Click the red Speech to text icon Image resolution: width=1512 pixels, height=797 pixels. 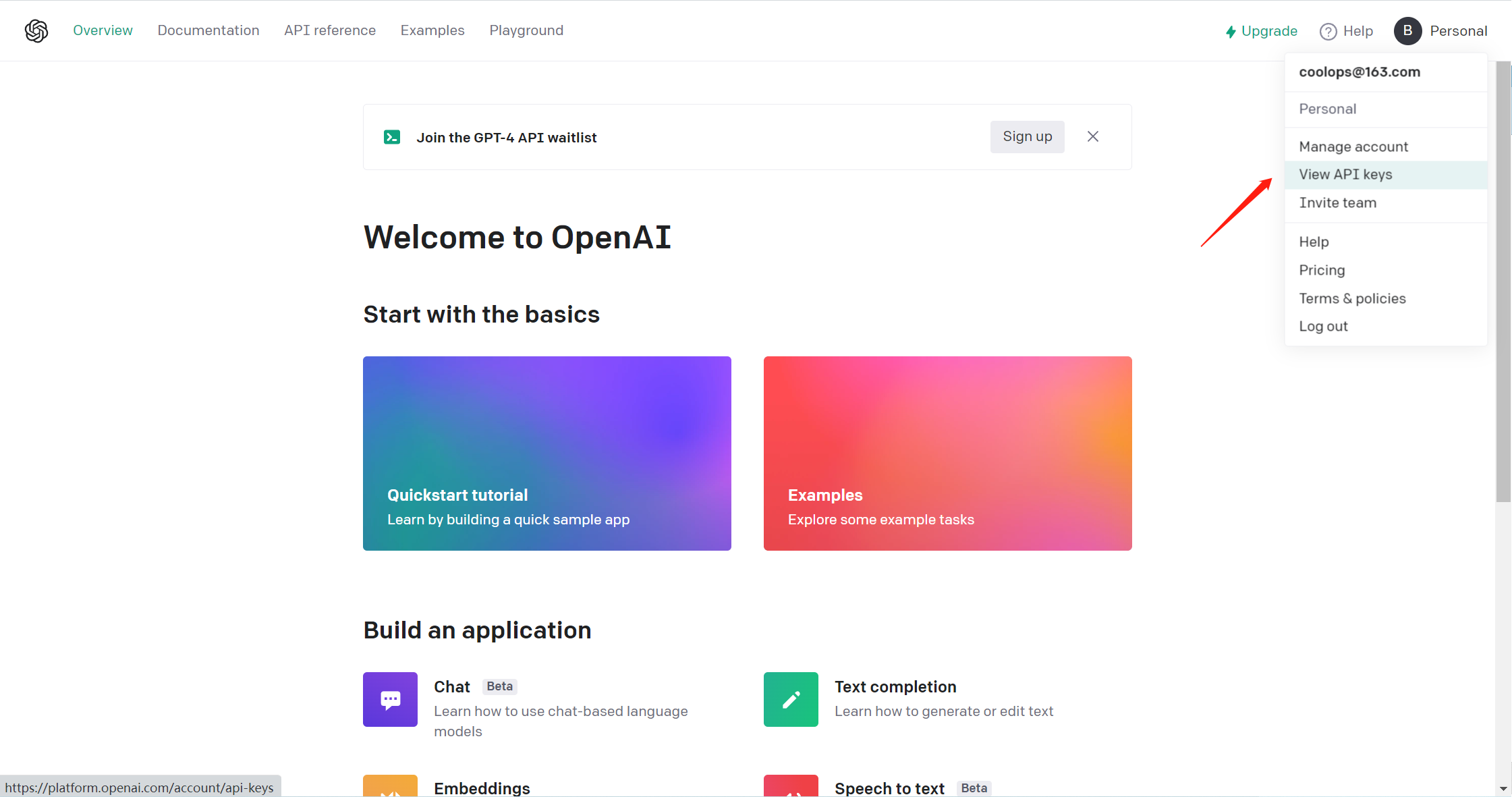pyautogui.click(x=791, y=786)
